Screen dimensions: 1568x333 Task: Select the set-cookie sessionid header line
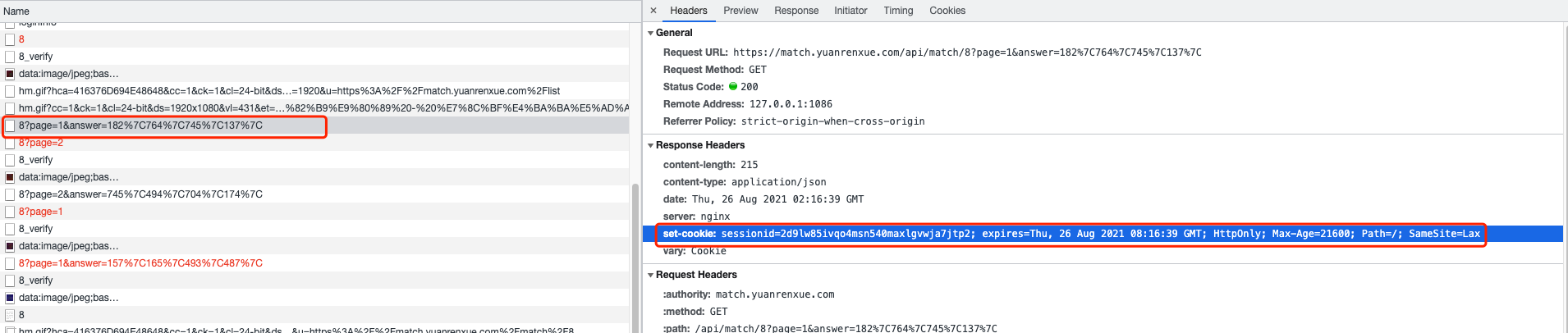pyautogui.click(x=1103, y=234)
